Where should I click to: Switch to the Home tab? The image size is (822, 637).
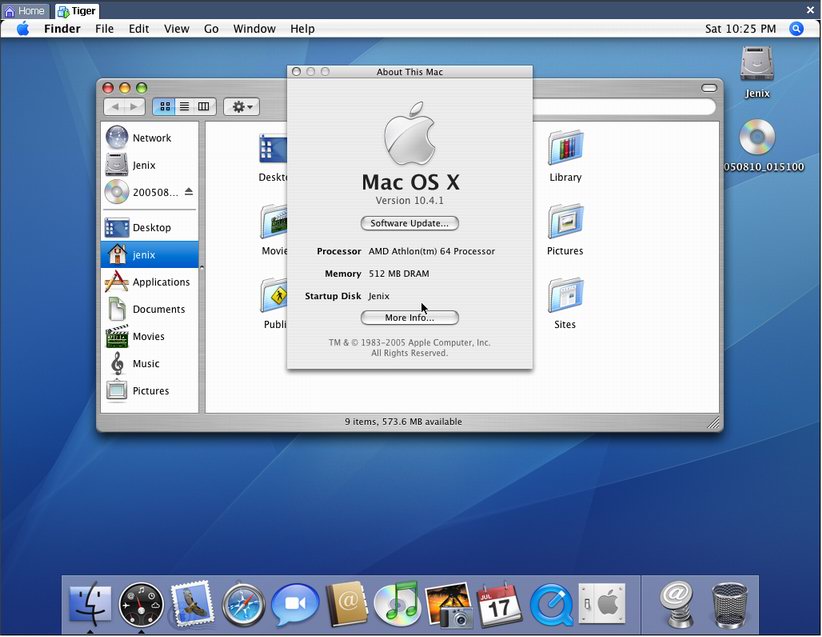(x=25, y=10)
